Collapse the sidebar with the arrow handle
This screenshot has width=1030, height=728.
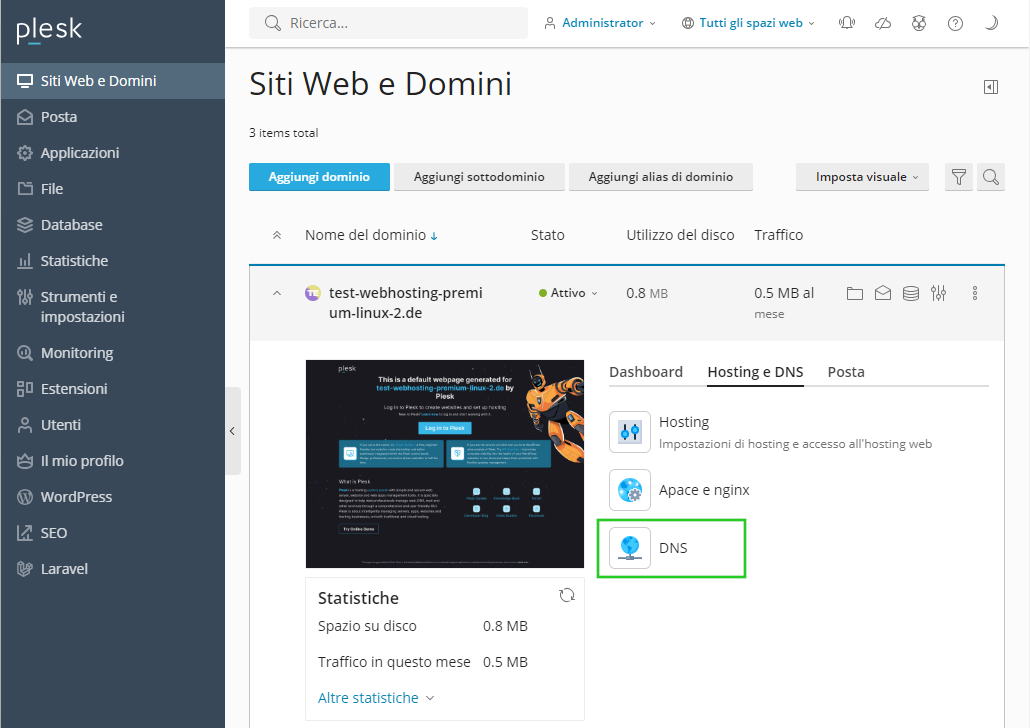coord(233,431)
